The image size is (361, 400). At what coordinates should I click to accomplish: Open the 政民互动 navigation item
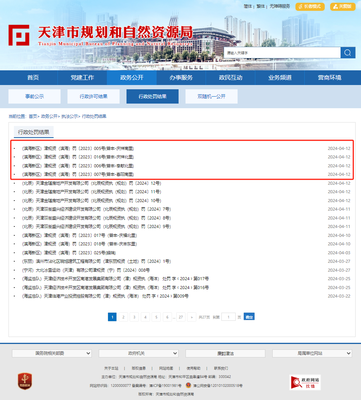point(230,78)
